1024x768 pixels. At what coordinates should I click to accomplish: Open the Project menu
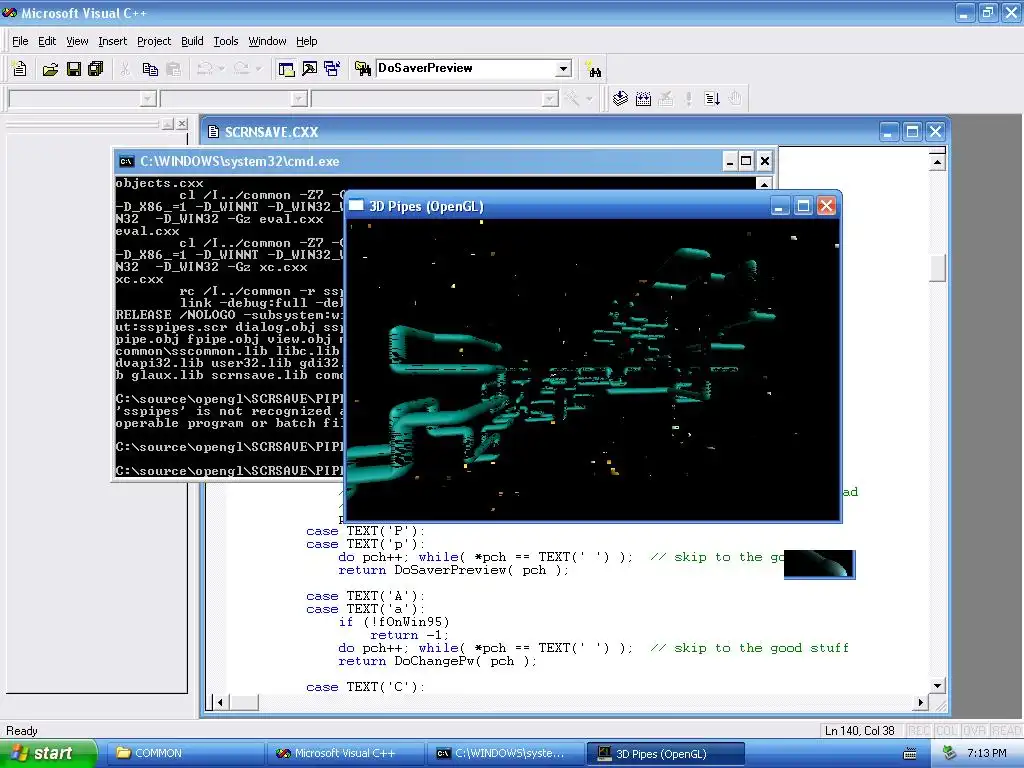(154, 41)
